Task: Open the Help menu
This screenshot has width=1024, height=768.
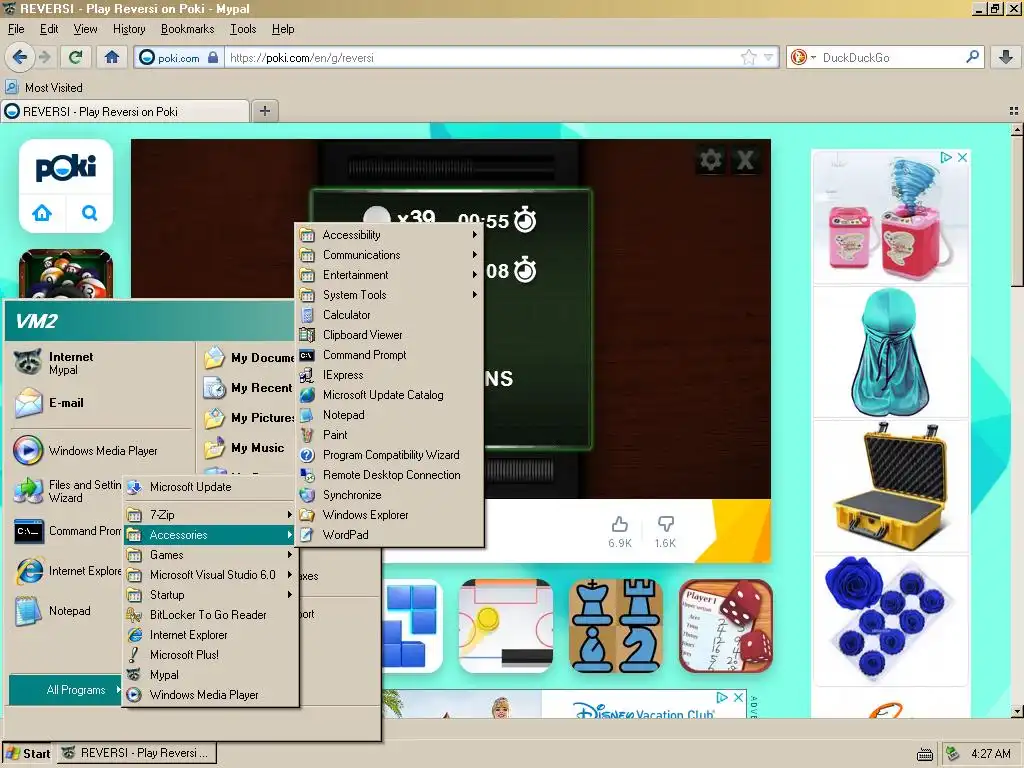Action: [283, 29]
